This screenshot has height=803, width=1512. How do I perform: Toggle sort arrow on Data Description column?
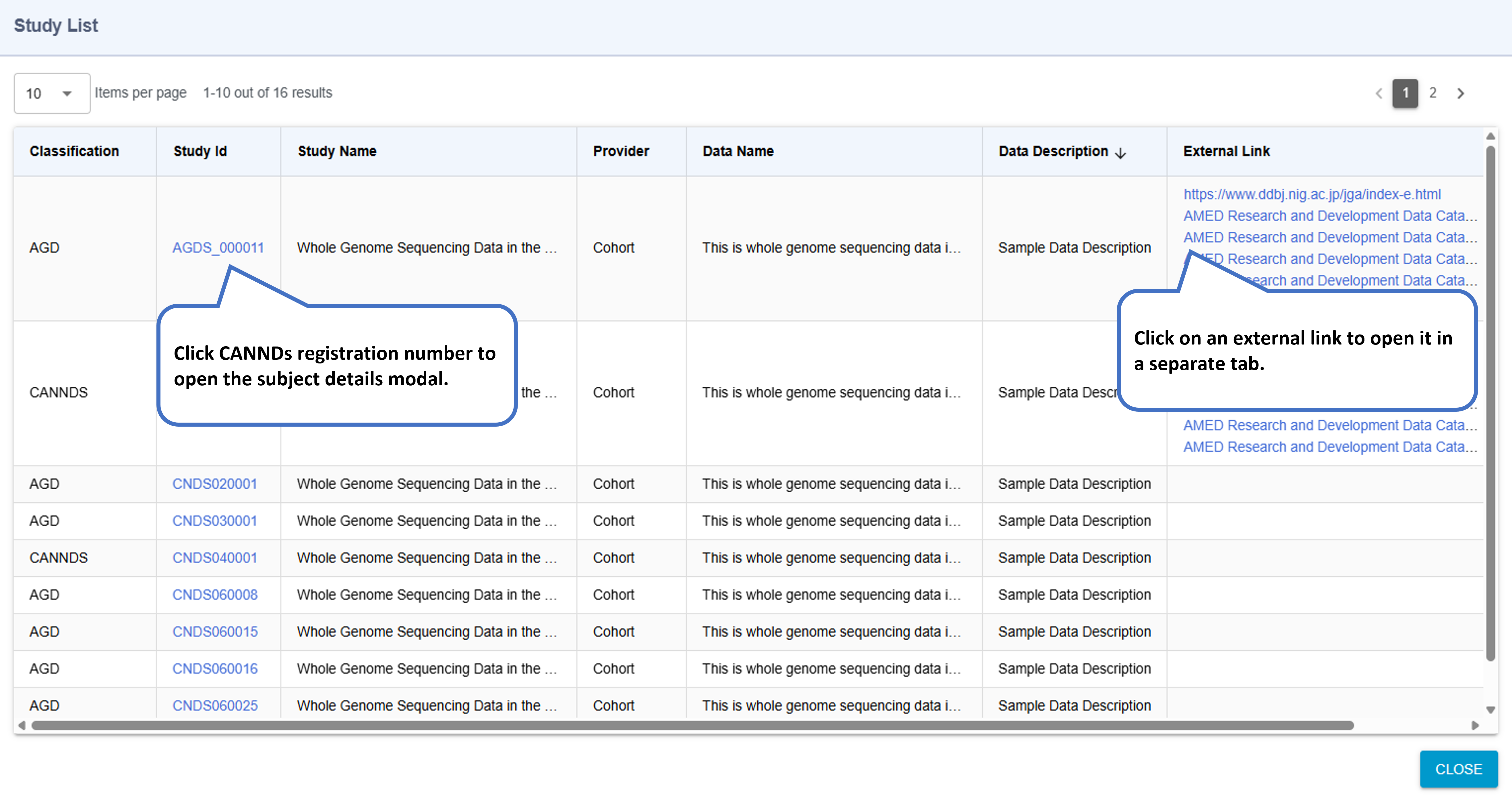(1120, 153)
